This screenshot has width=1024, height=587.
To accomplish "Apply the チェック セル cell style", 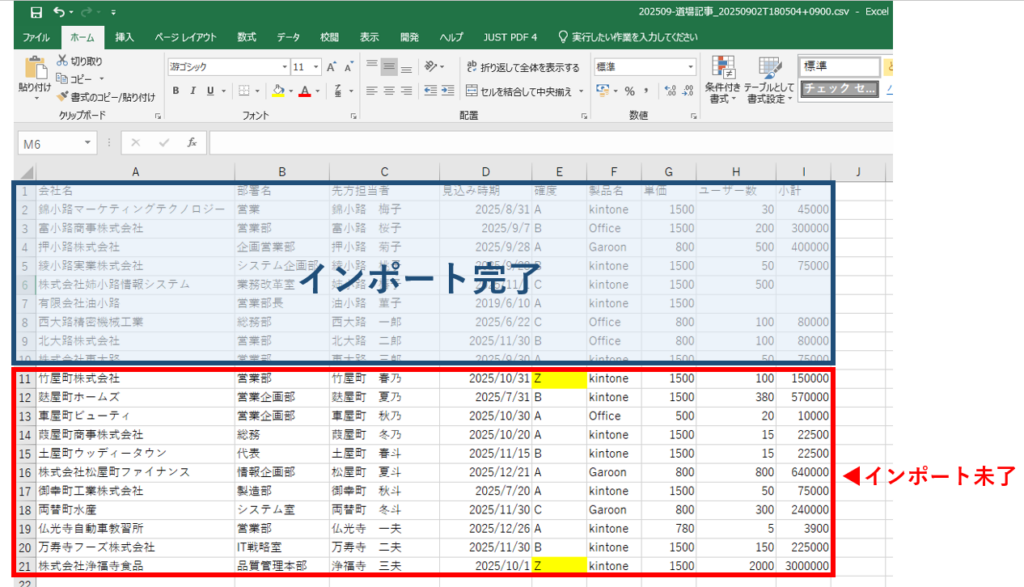I will [838, 89].
